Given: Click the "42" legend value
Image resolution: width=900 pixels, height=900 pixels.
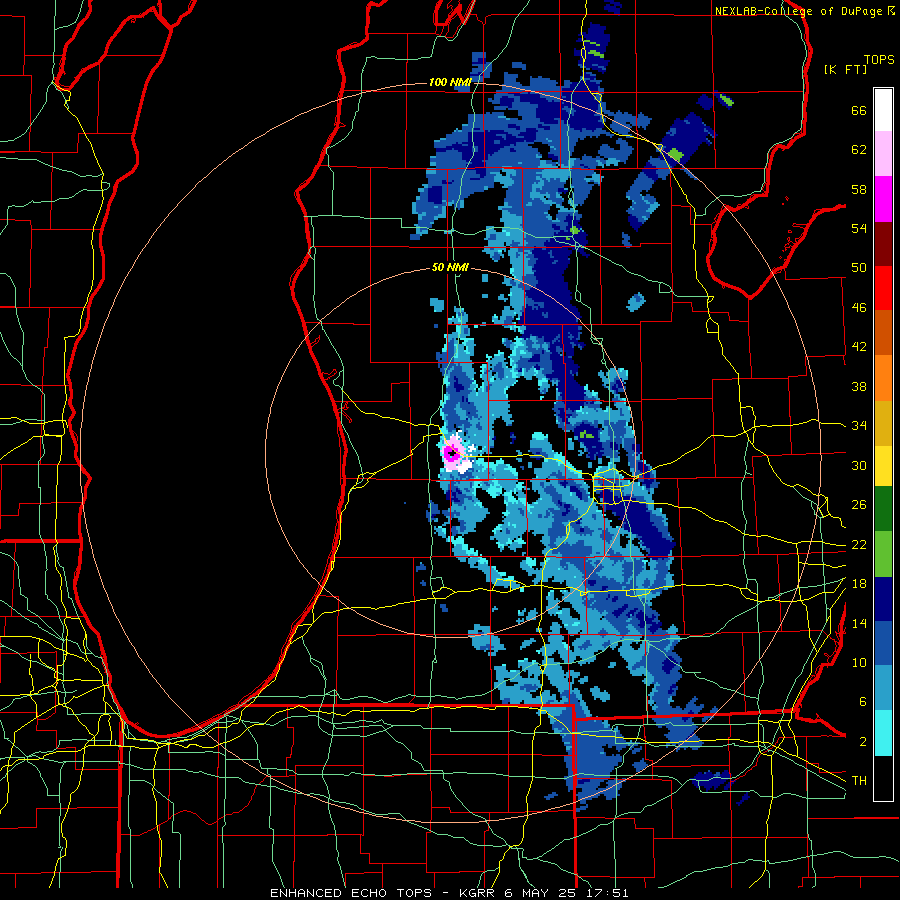Looking at the screenshot, I should [x=859, y=347].
